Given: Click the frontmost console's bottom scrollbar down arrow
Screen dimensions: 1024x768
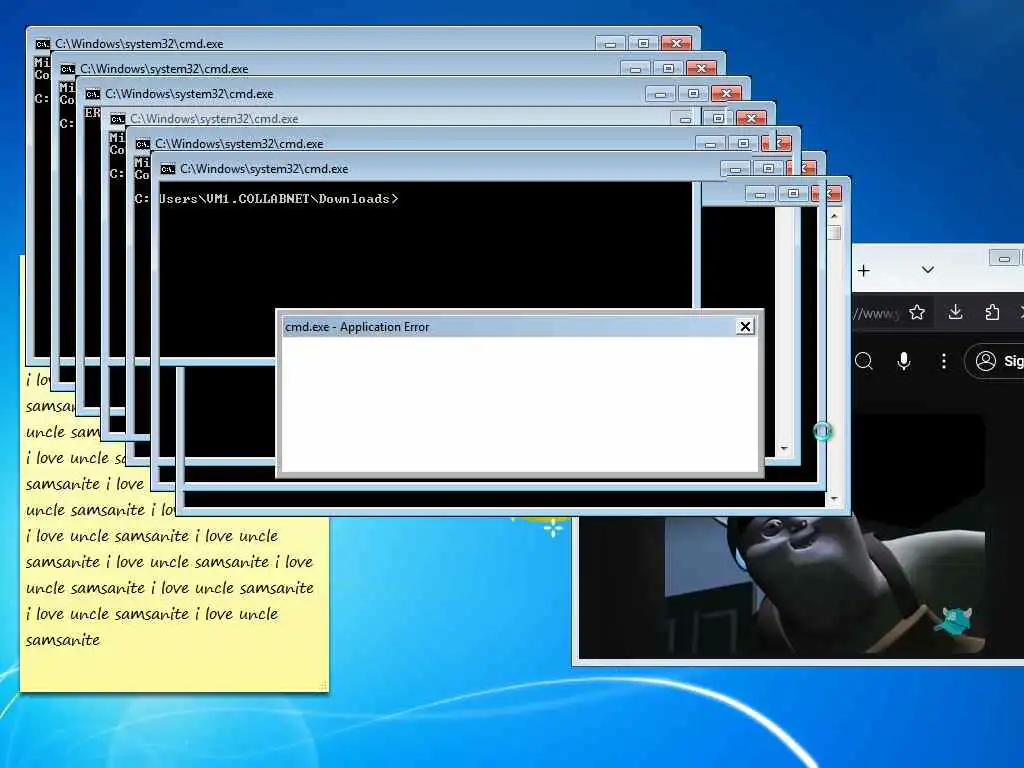Looking at the screenshot, I should [834, 499].
